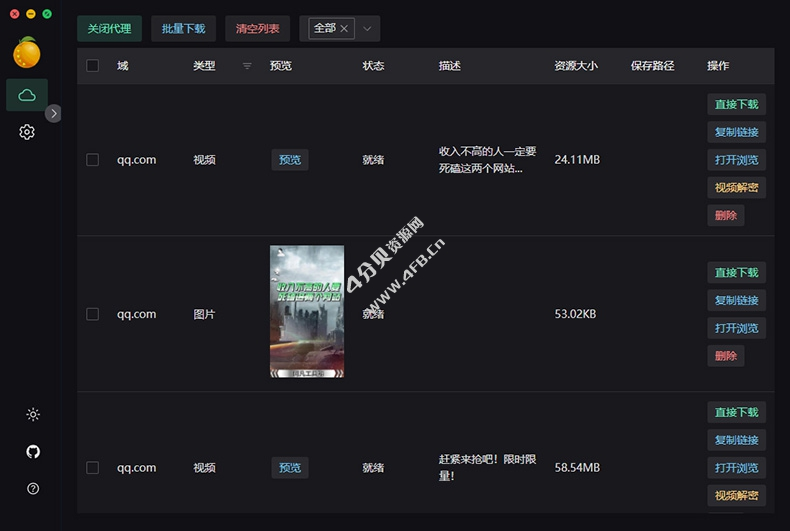This screenshot has height=531, width=790.
Task: Expand the sidebar with arrow toggle
Action: coord(54,113)
